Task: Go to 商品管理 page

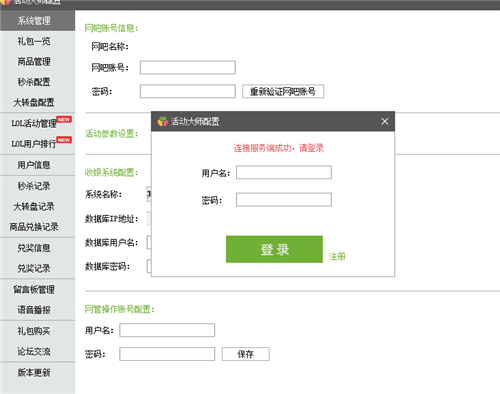Action: click(x=34, y=62)
